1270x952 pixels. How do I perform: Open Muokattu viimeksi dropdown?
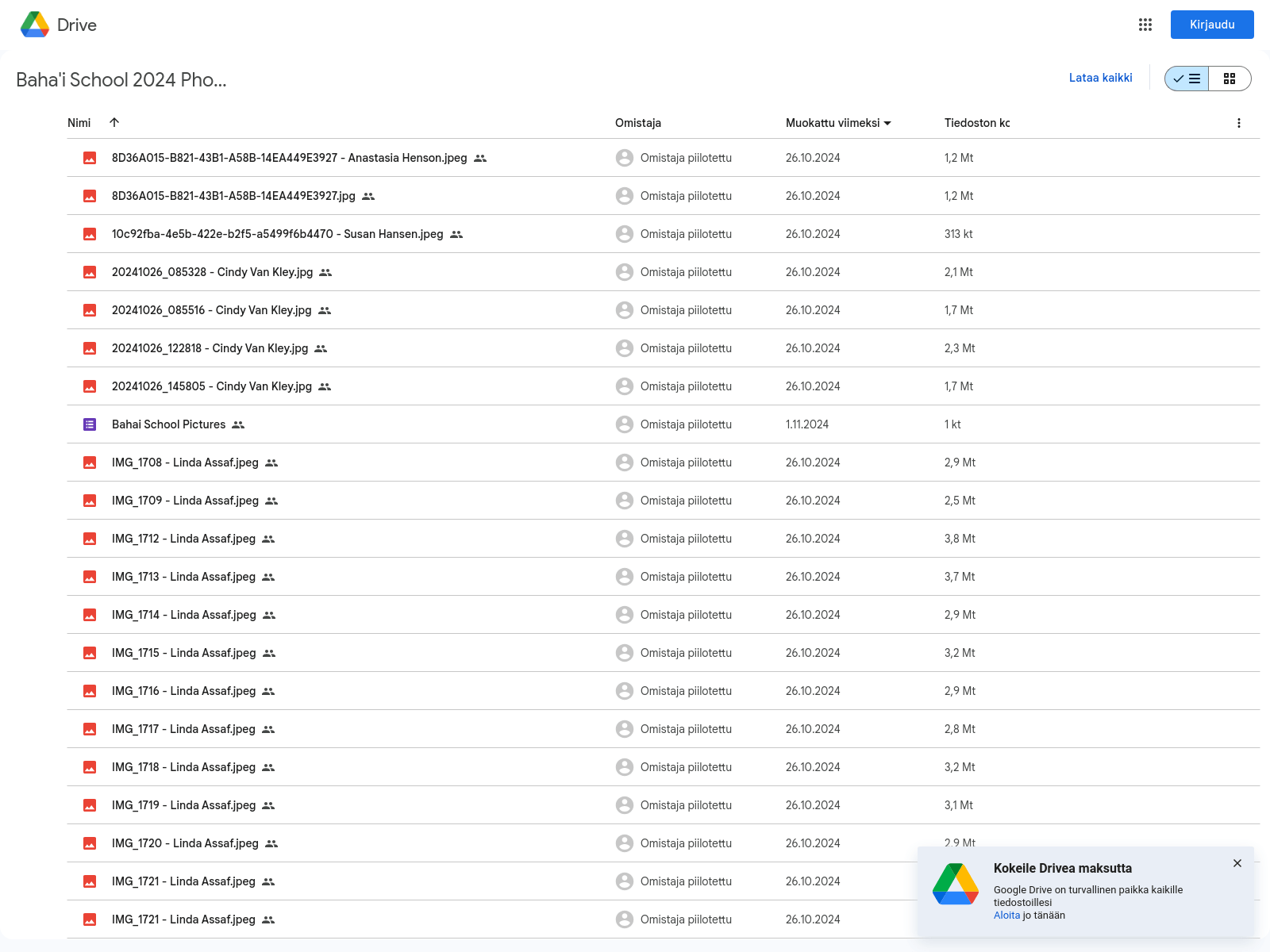(838, 123)
